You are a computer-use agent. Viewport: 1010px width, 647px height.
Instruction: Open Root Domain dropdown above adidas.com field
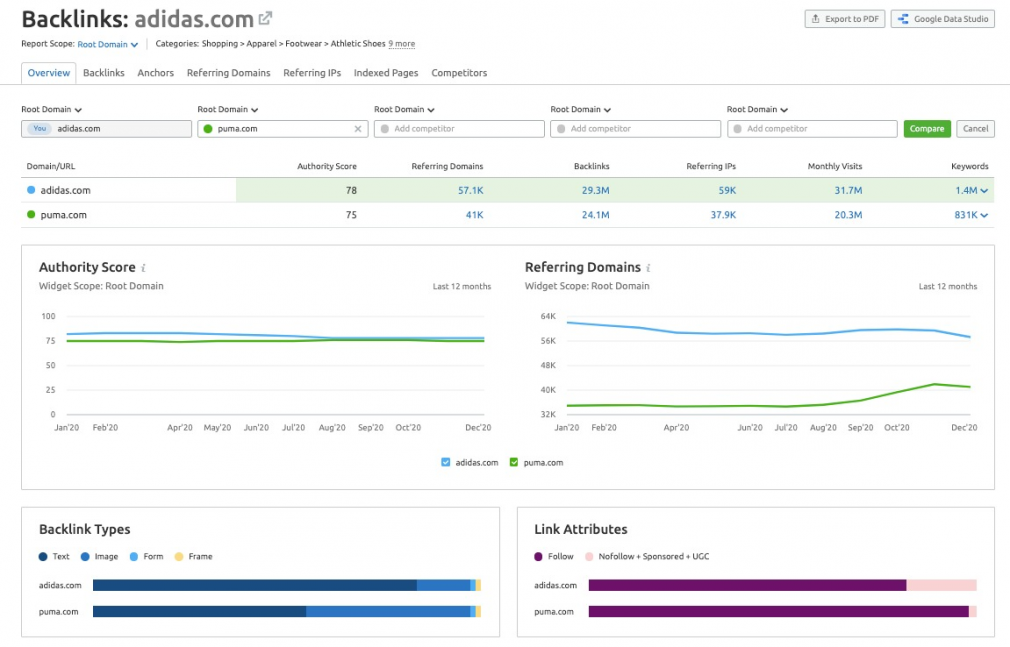pos(52,110)
